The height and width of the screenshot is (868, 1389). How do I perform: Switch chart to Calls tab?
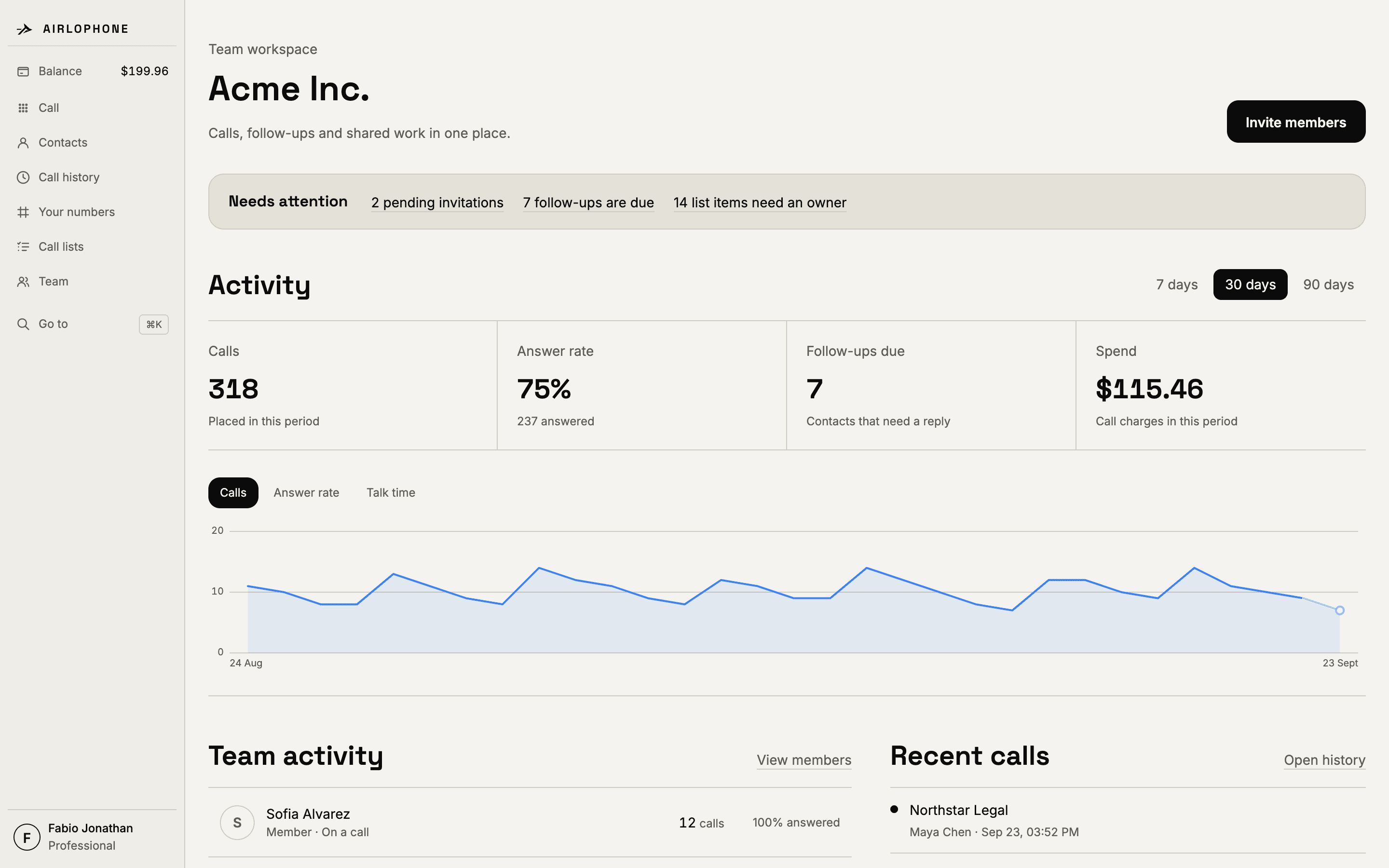(233, 492)
